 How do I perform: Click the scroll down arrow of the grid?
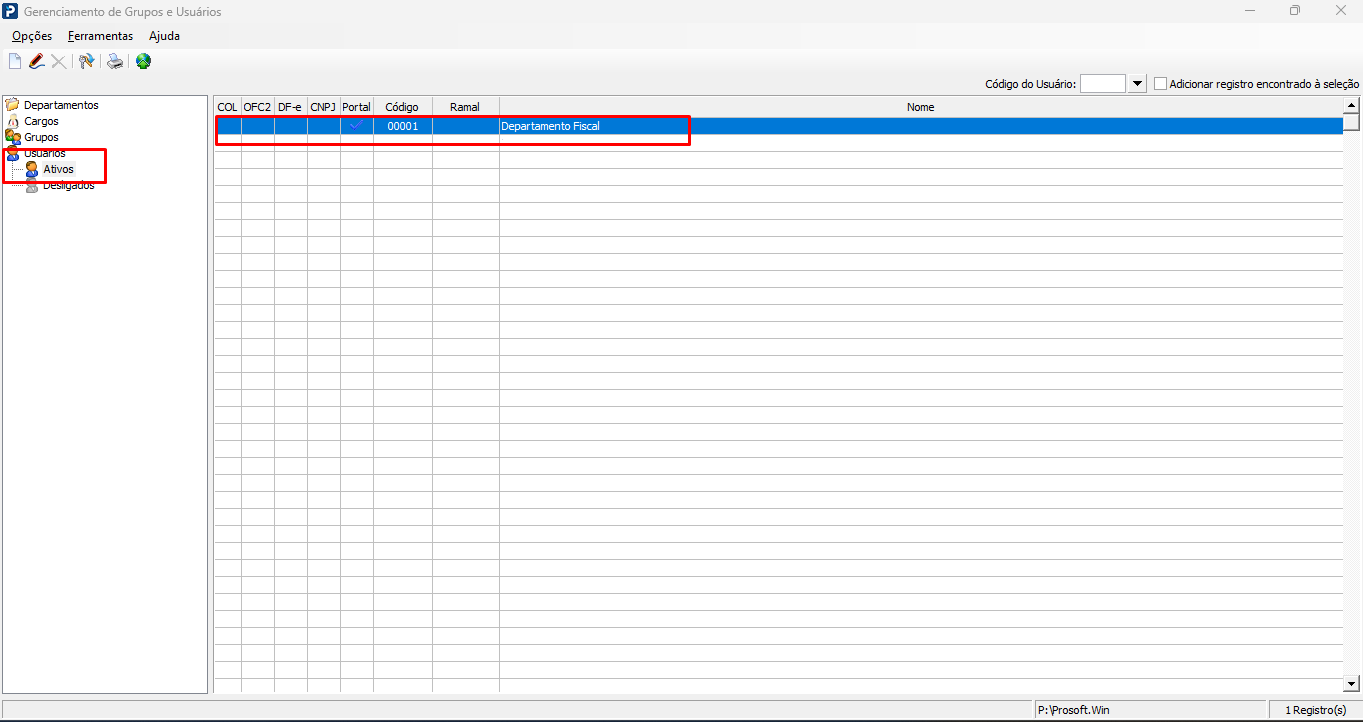click(1351, 684)
